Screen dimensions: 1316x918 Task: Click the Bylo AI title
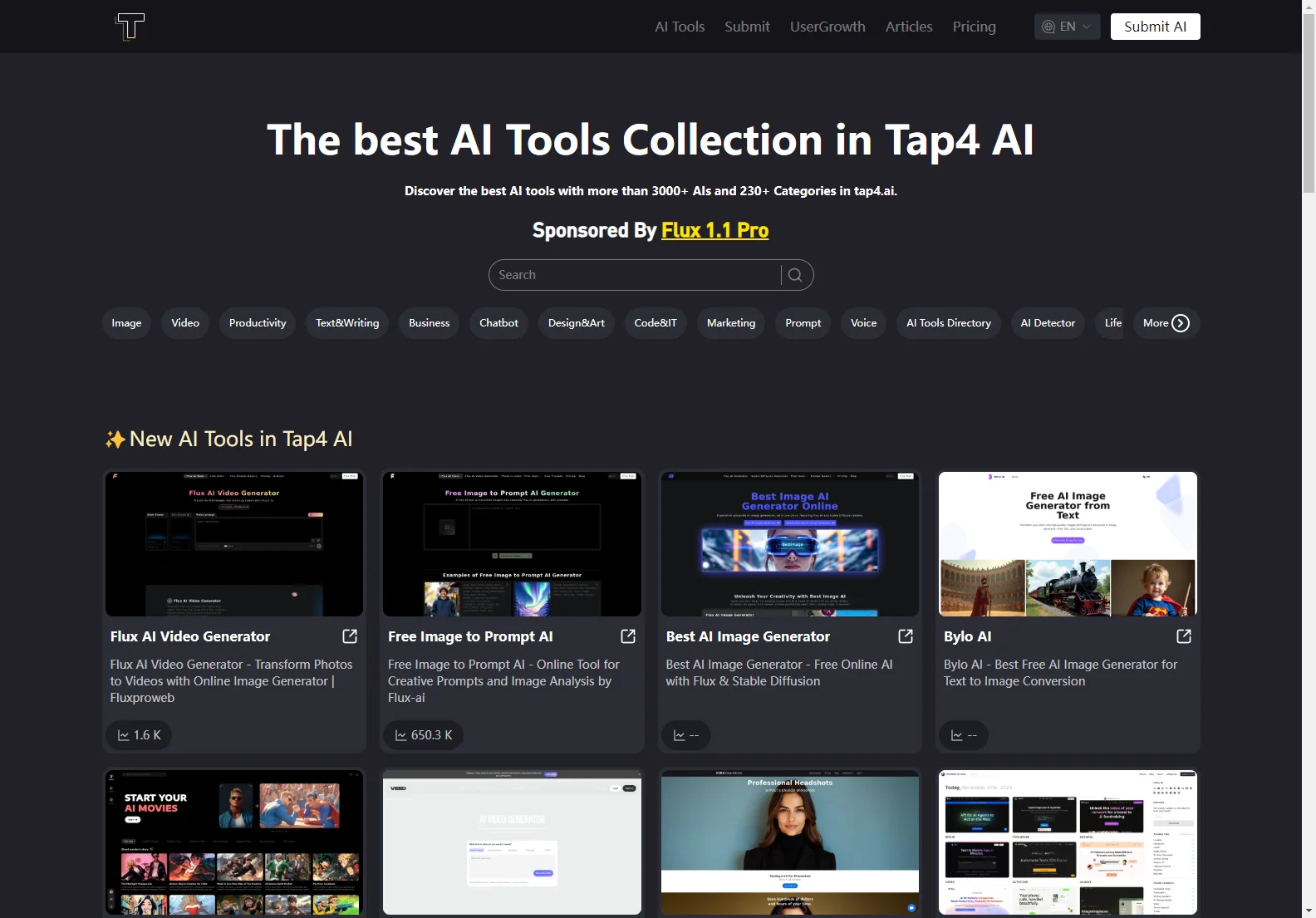(x=968, y=636)
